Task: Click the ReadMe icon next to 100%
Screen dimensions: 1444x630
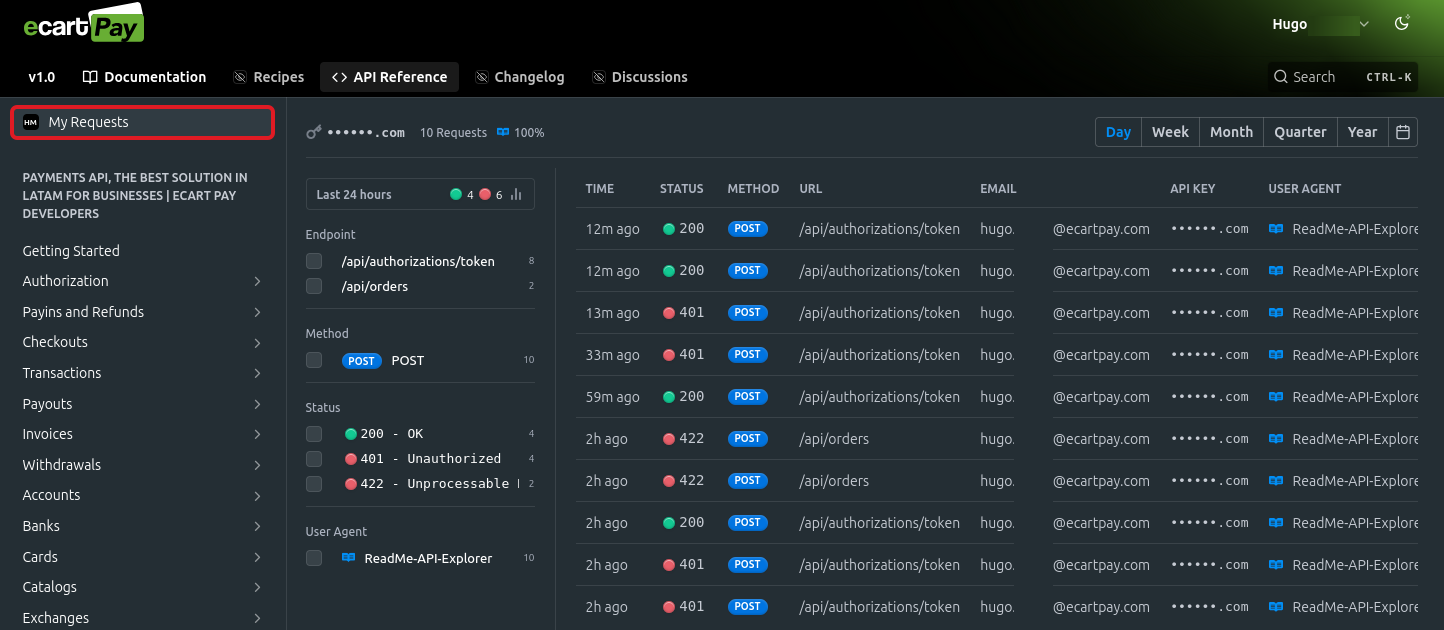Action: [x=503, y=132]
